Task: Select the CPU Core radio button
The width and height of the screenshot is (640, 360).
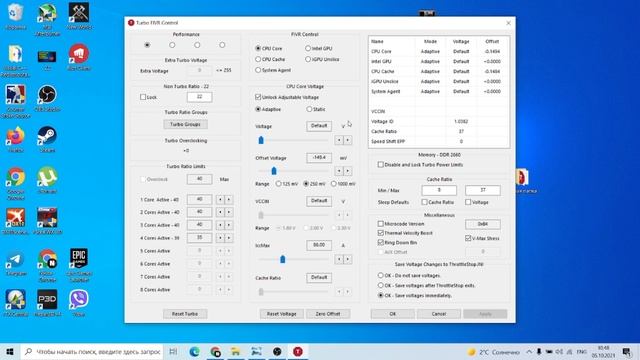Action: pos(258,48)
